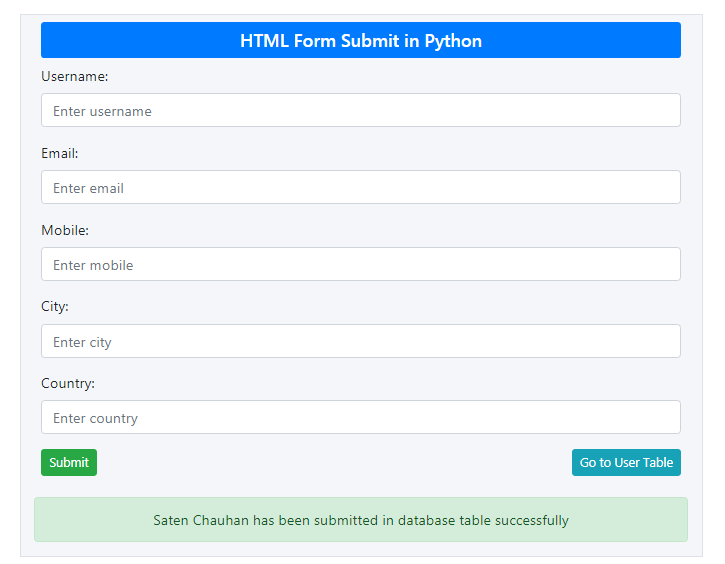
Task: Click the green Submit button
Action: [x=69, y=462]
